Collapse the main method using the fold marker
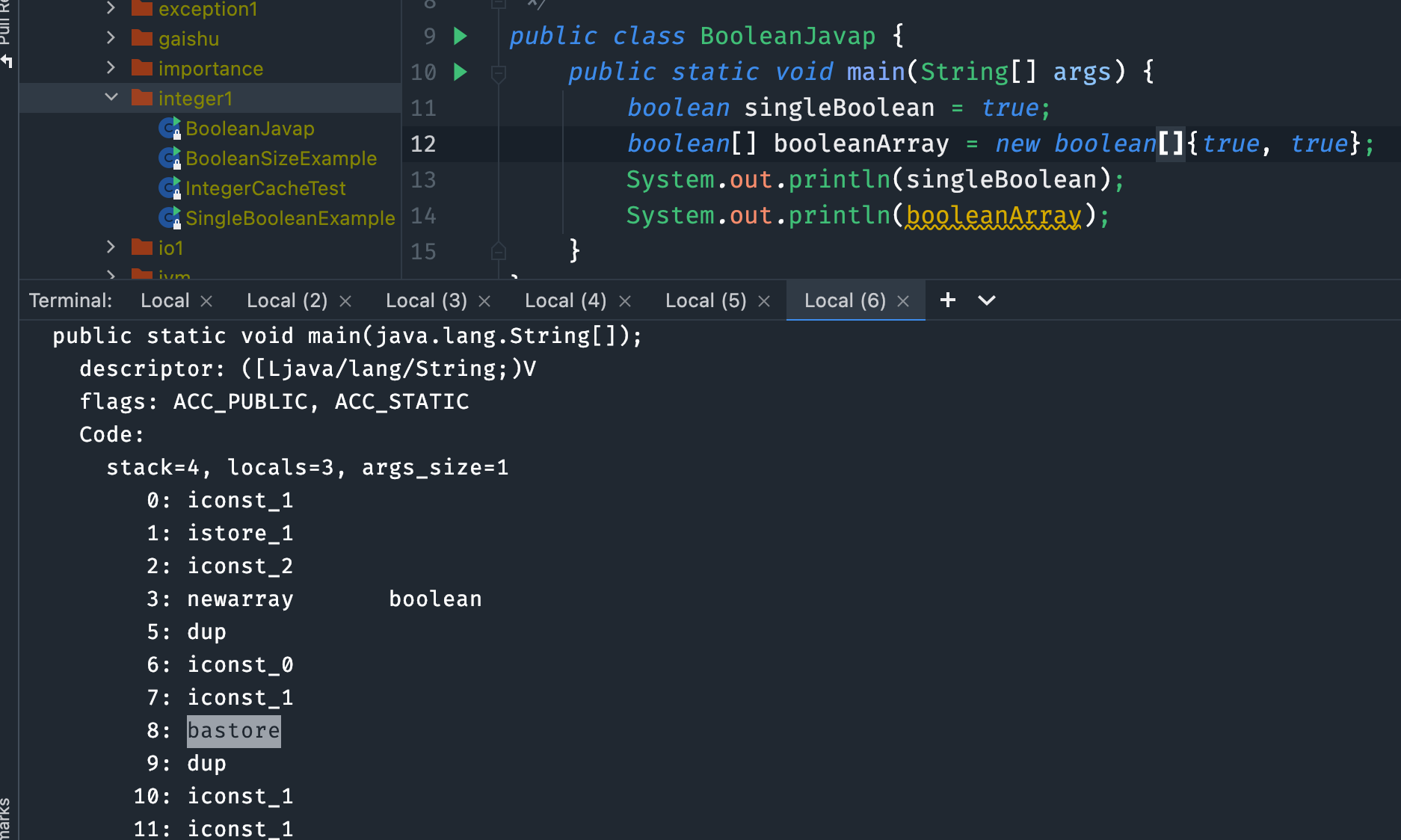Screen dimensions: 1401x840 tap(499, 72)
